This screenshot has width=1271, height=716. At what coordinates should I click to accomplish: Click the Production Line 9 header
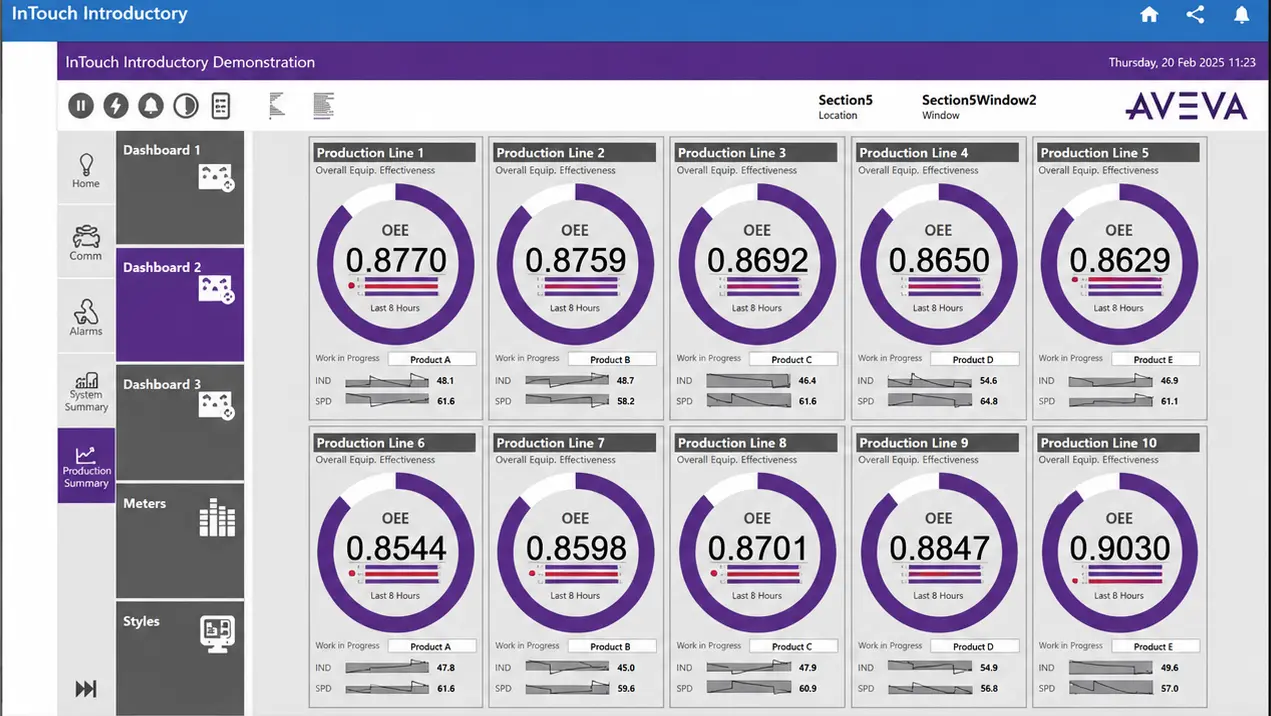pos(938,443)
